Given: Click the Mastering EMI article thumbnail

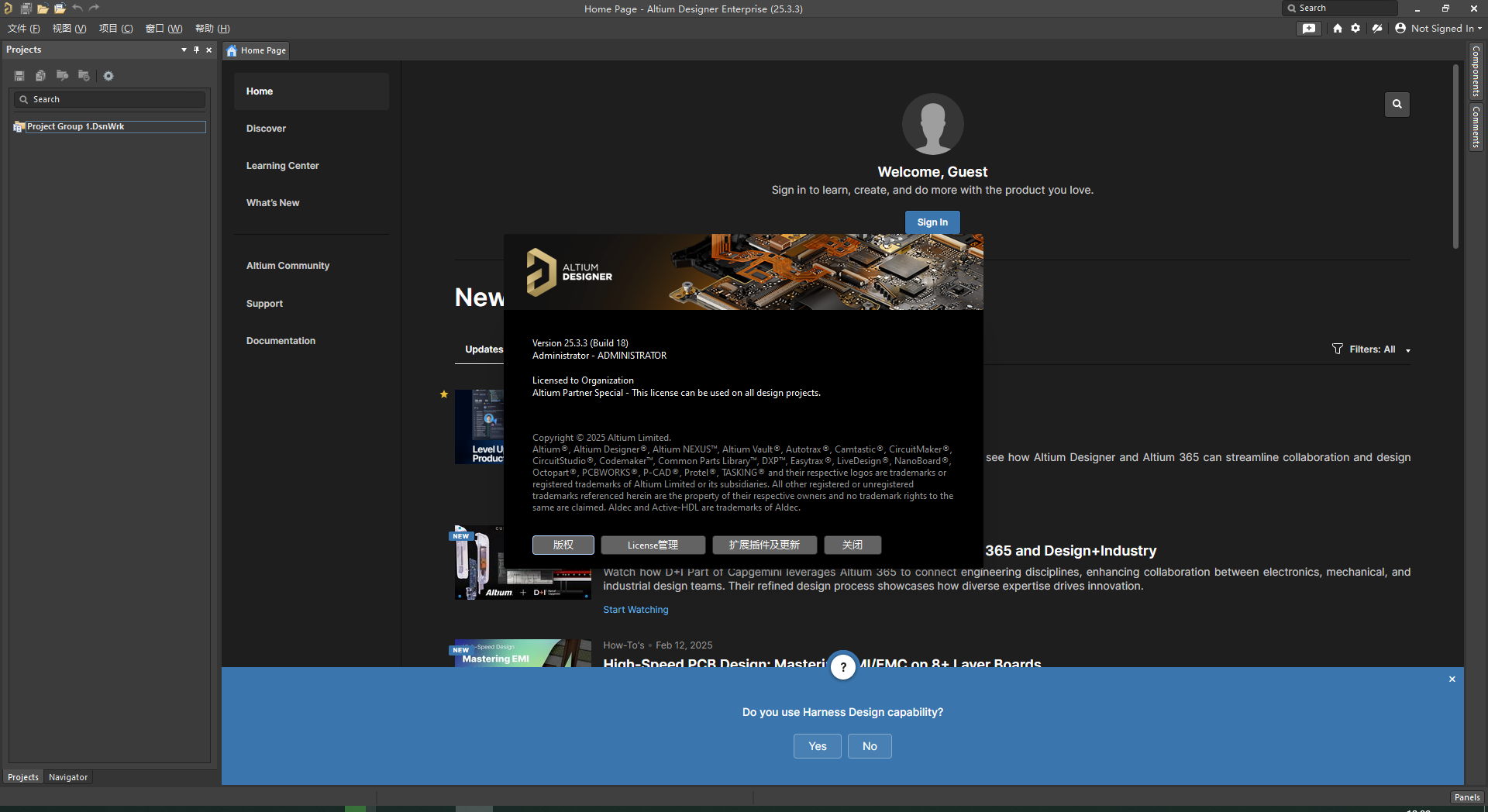Looking at the screenshot, I should (523, 653).
